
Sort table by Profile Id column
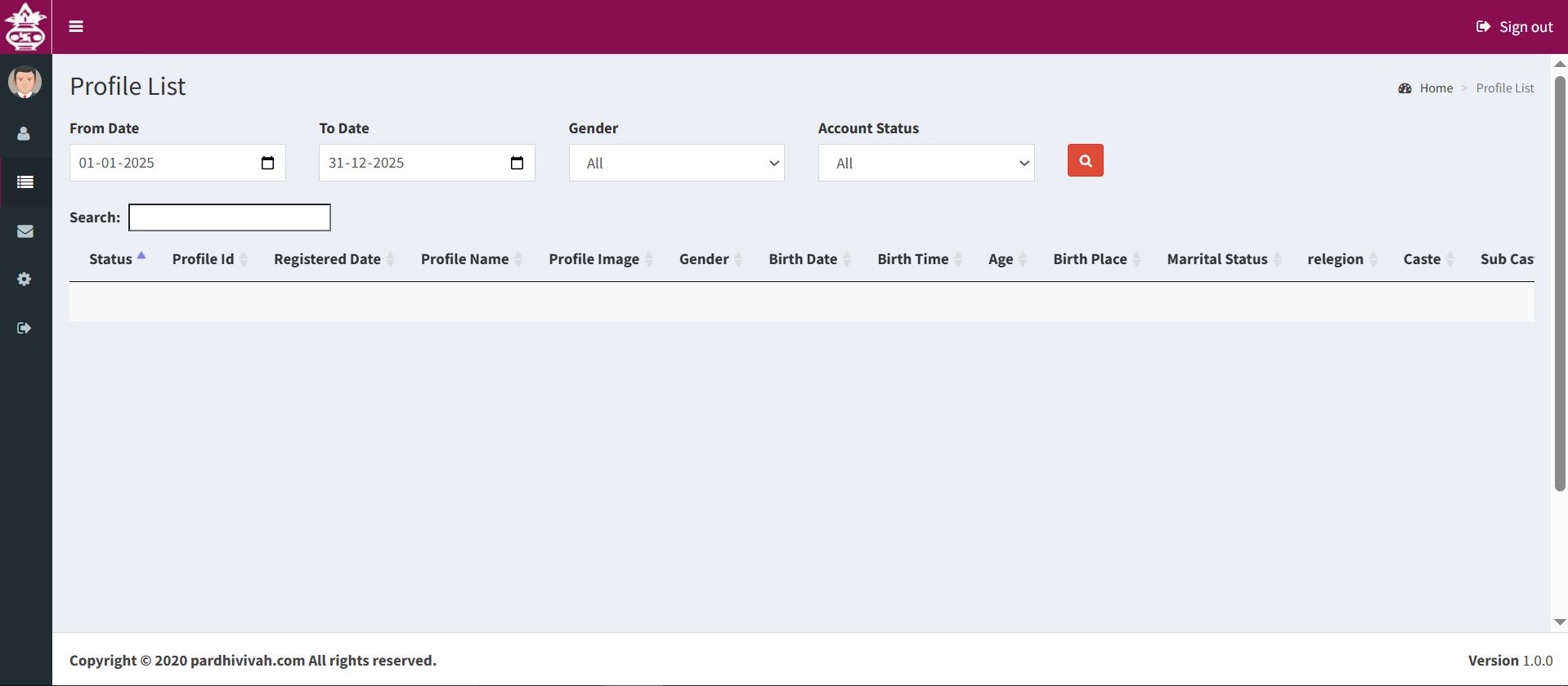(204, 259)
